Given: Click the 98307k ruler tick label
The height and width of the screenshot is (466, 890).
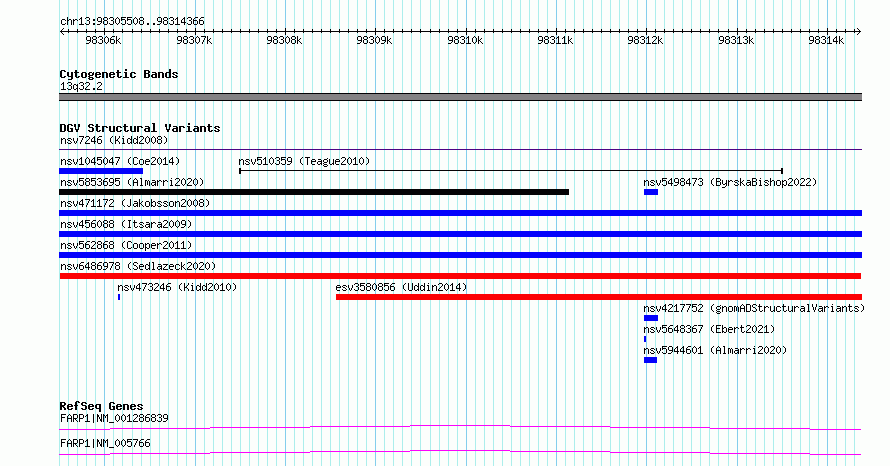Looking at the screenshot, I should 194,40.
